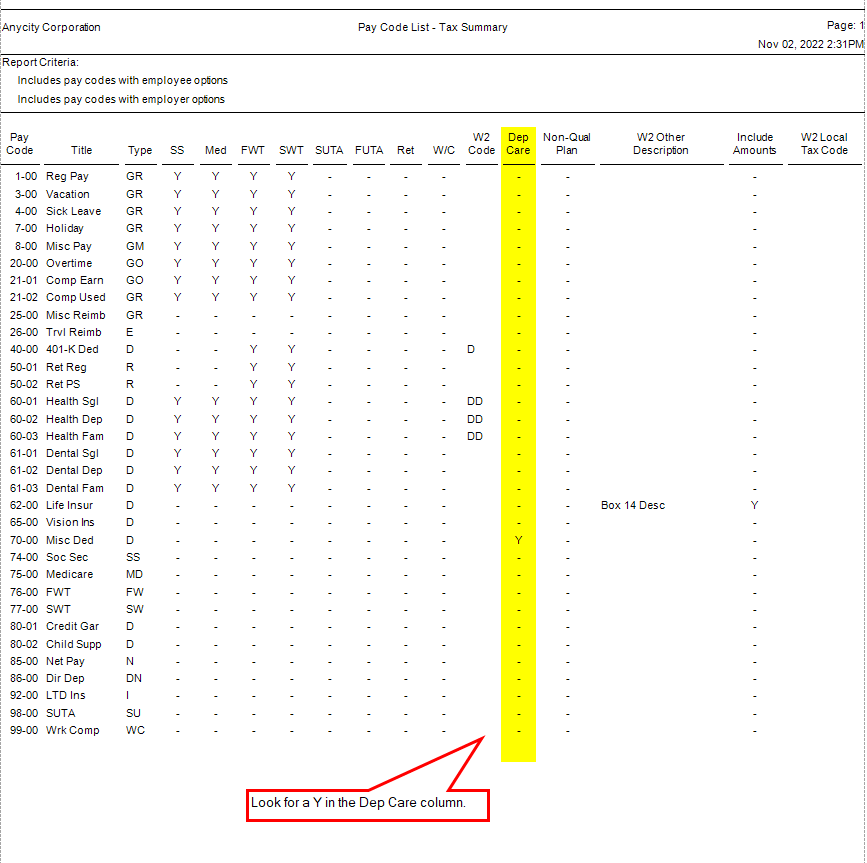Click the 'Ret' column header
The width and height of the screenshot is (867, 863).
coord(405,150)
